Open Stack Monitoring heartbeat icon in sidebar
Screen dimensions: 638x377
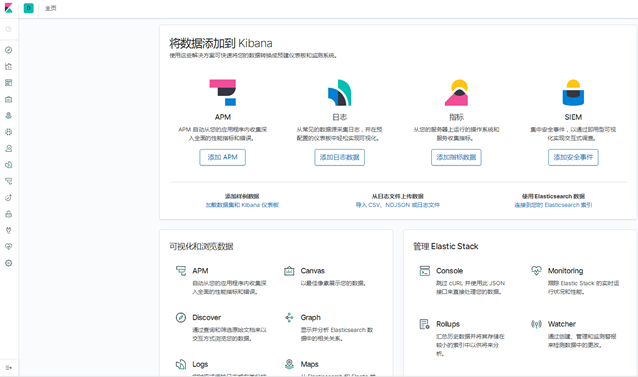9,246
